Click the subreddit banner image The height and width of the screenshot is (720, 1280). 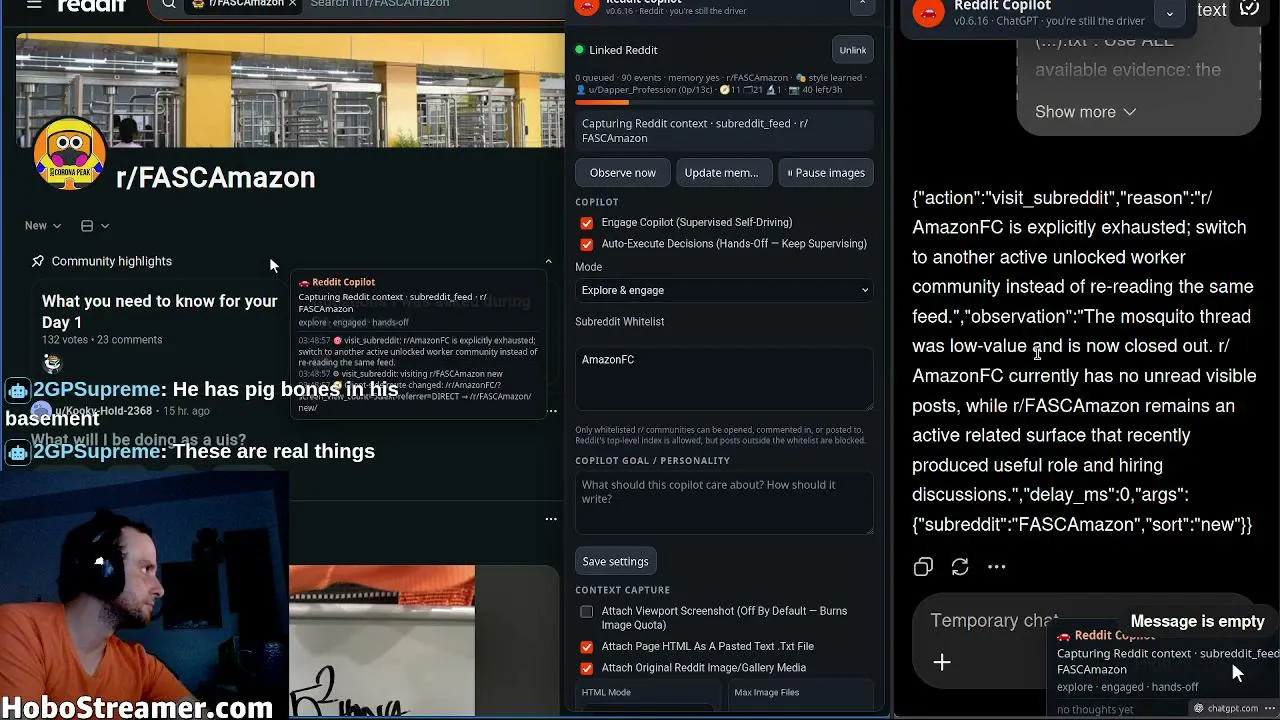pyautogui.click(x=290, y=90)
